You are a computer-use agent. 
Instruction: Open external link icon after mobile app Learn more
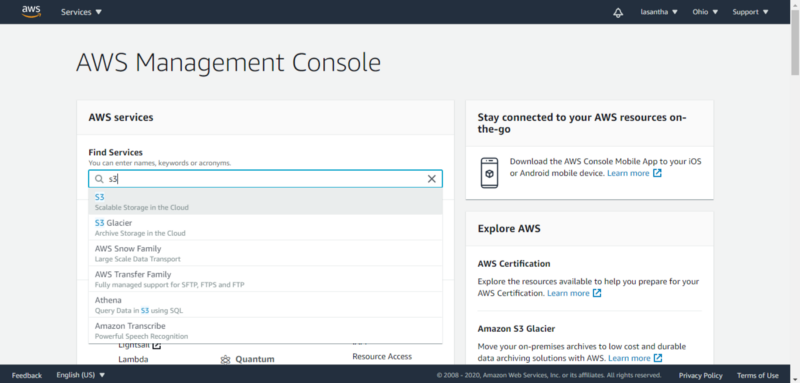click(658, 173)
